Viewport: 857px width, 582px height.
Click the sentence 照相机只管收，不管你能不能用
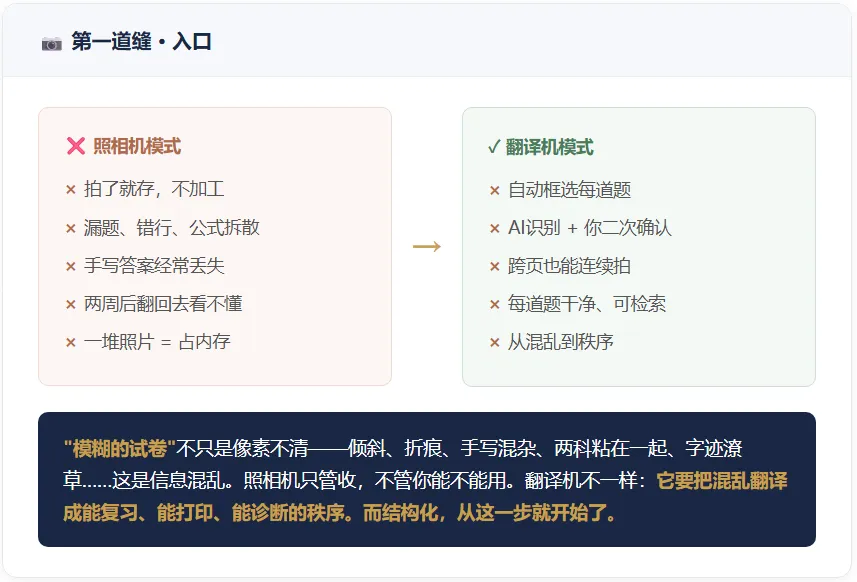point(378,481)
